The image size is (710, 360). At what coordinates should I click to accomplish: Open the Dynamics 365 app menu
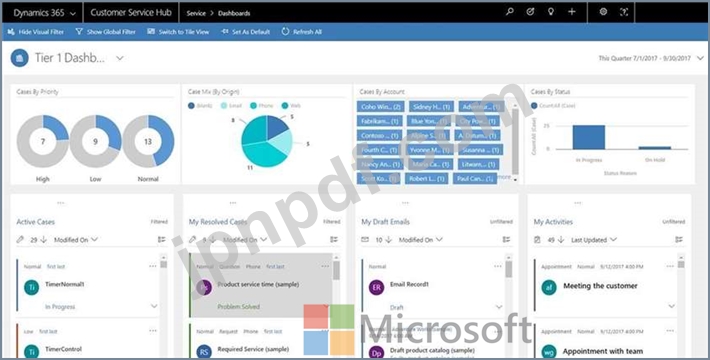click(x=44, y=13)
